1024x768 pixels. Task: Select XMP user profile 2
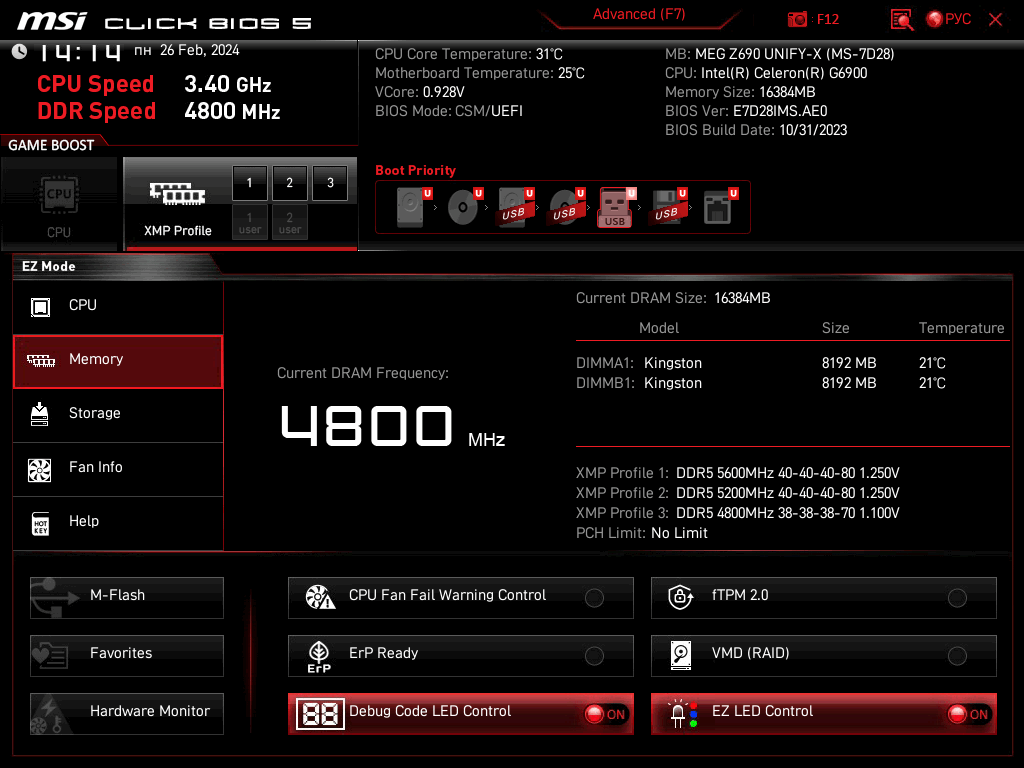pos(290,223)
